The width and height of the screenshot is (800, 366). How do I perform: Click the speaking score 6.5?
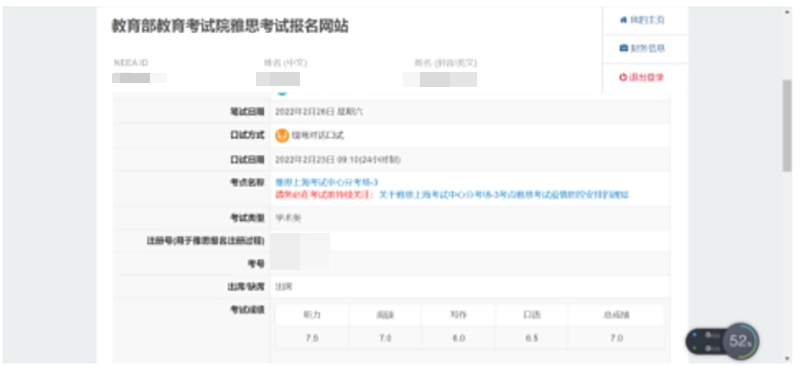point(532,338)
